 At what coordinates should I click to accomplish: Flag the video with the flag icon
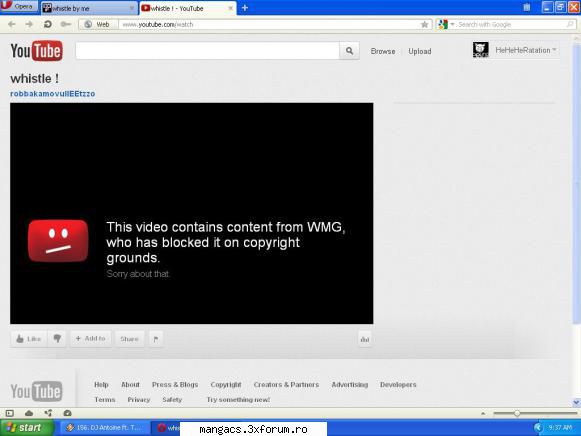coord(156,339)
